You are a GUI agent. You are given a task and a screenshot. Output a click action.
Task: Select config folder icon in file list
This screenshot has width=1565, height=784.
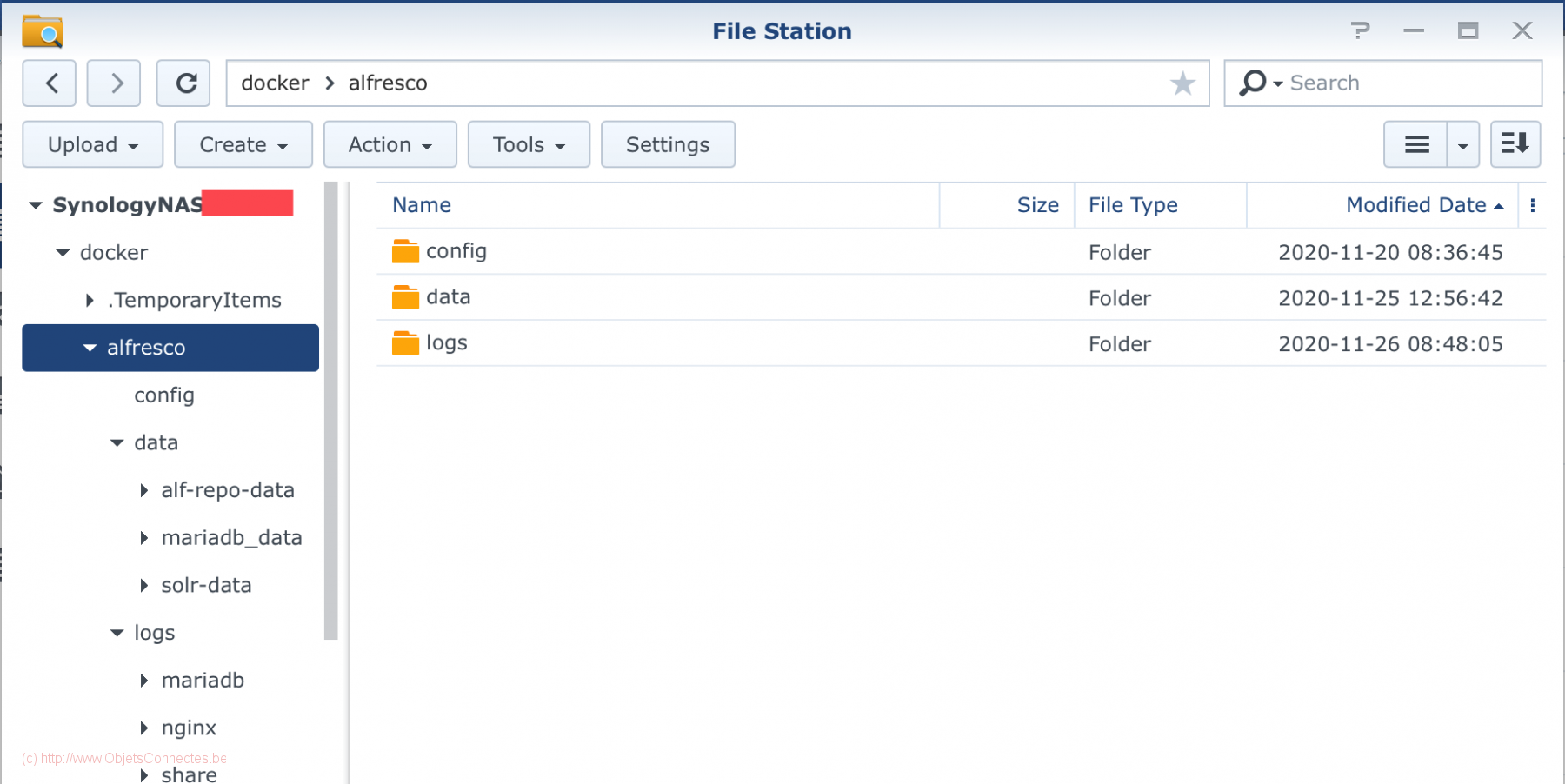(x=405, y=251)
